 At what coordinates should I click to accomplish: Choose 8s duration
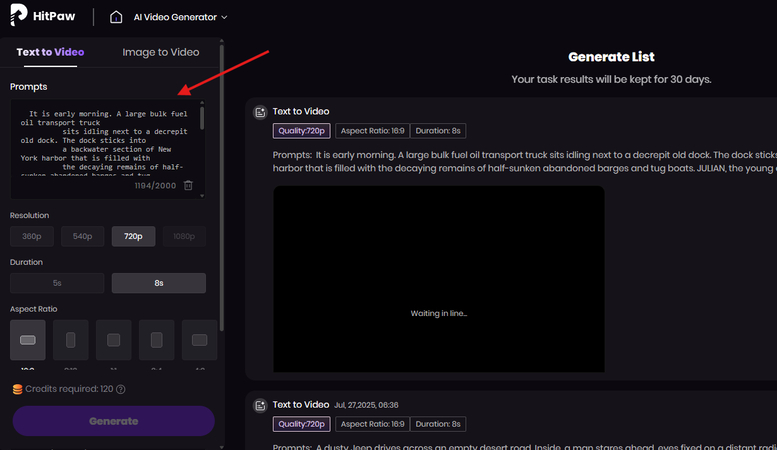click(159, 283)
